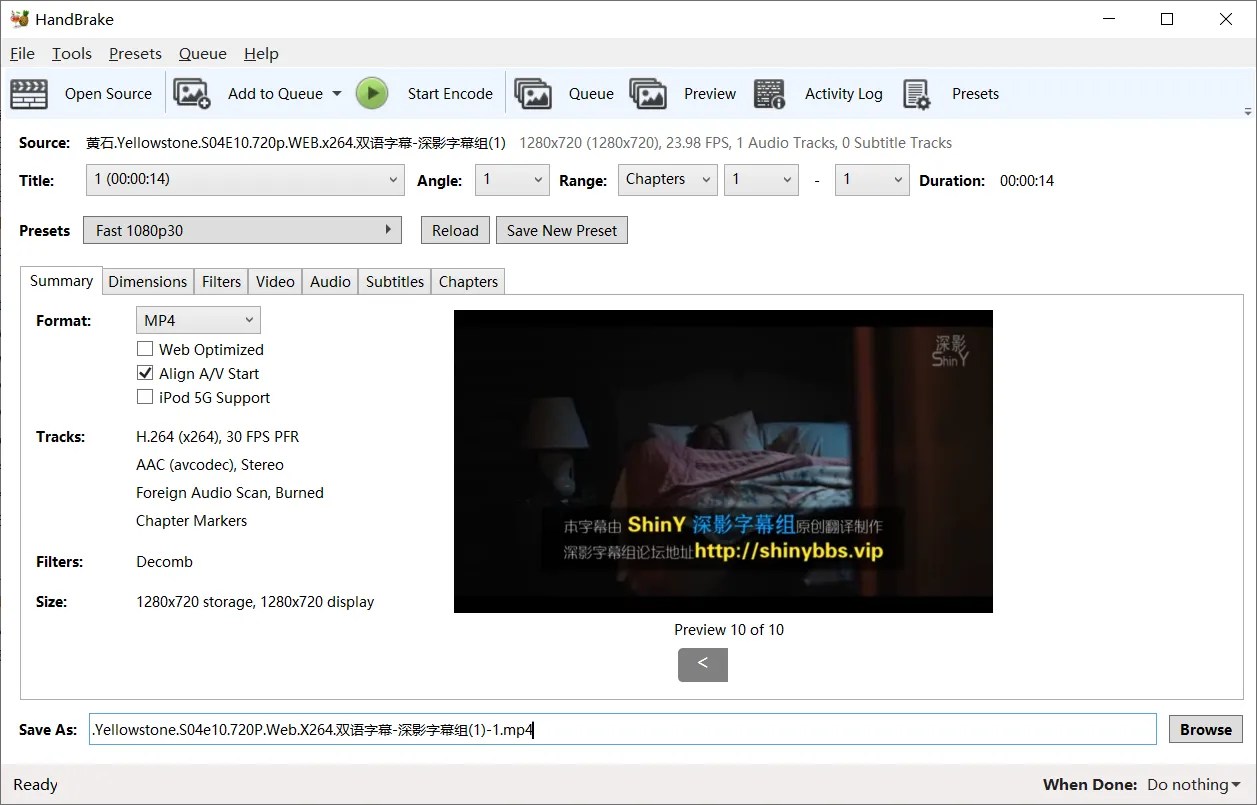Enable iPod 5G Support
The height and width of the screenshot is (805, 1257).
click(145, 397)
